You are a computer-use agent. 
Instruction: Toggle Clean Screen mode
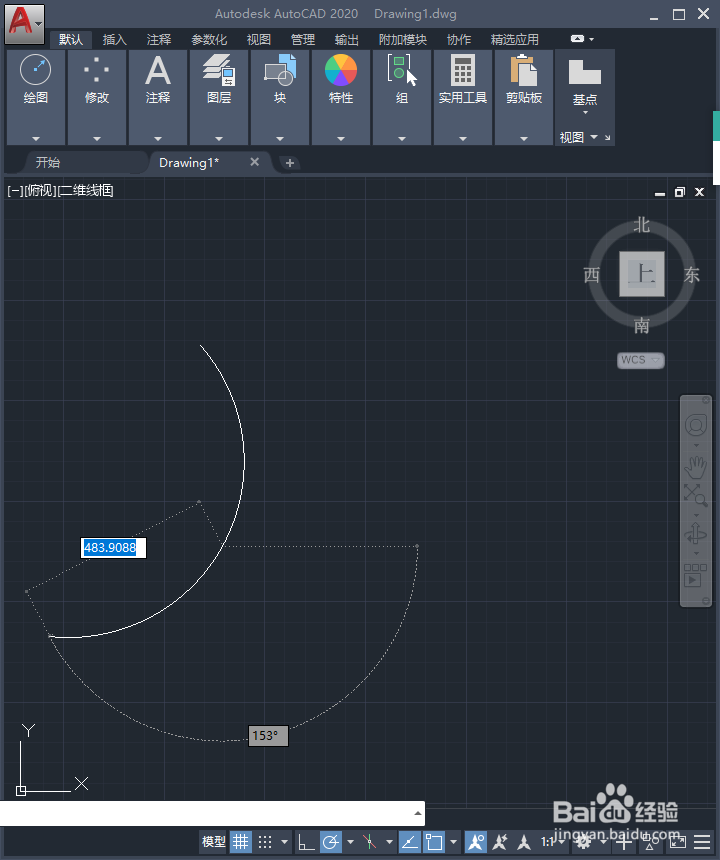click(x=678, y=841)
